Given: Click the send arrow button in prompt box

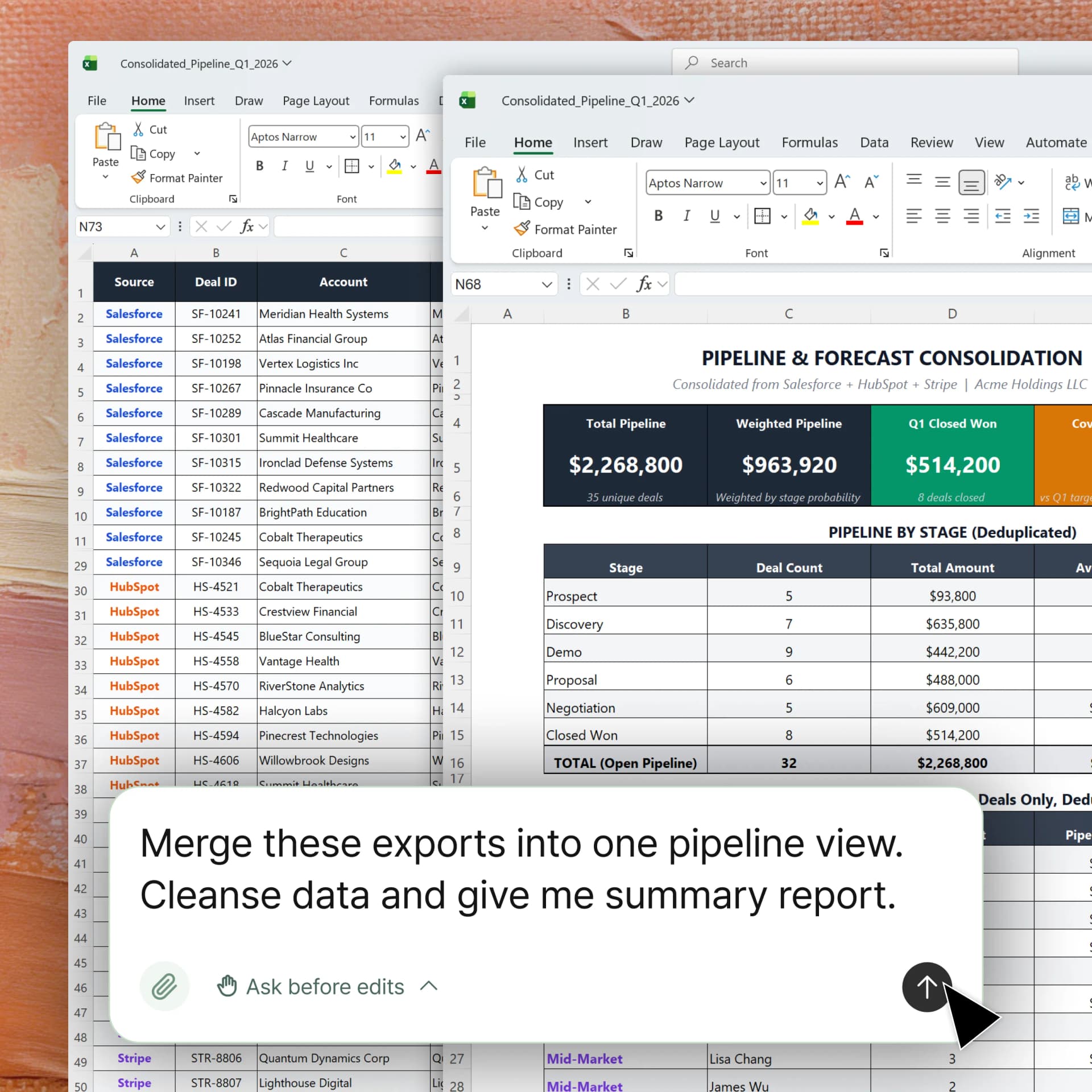Looking at the screenshot, I should tap(926, 987).
